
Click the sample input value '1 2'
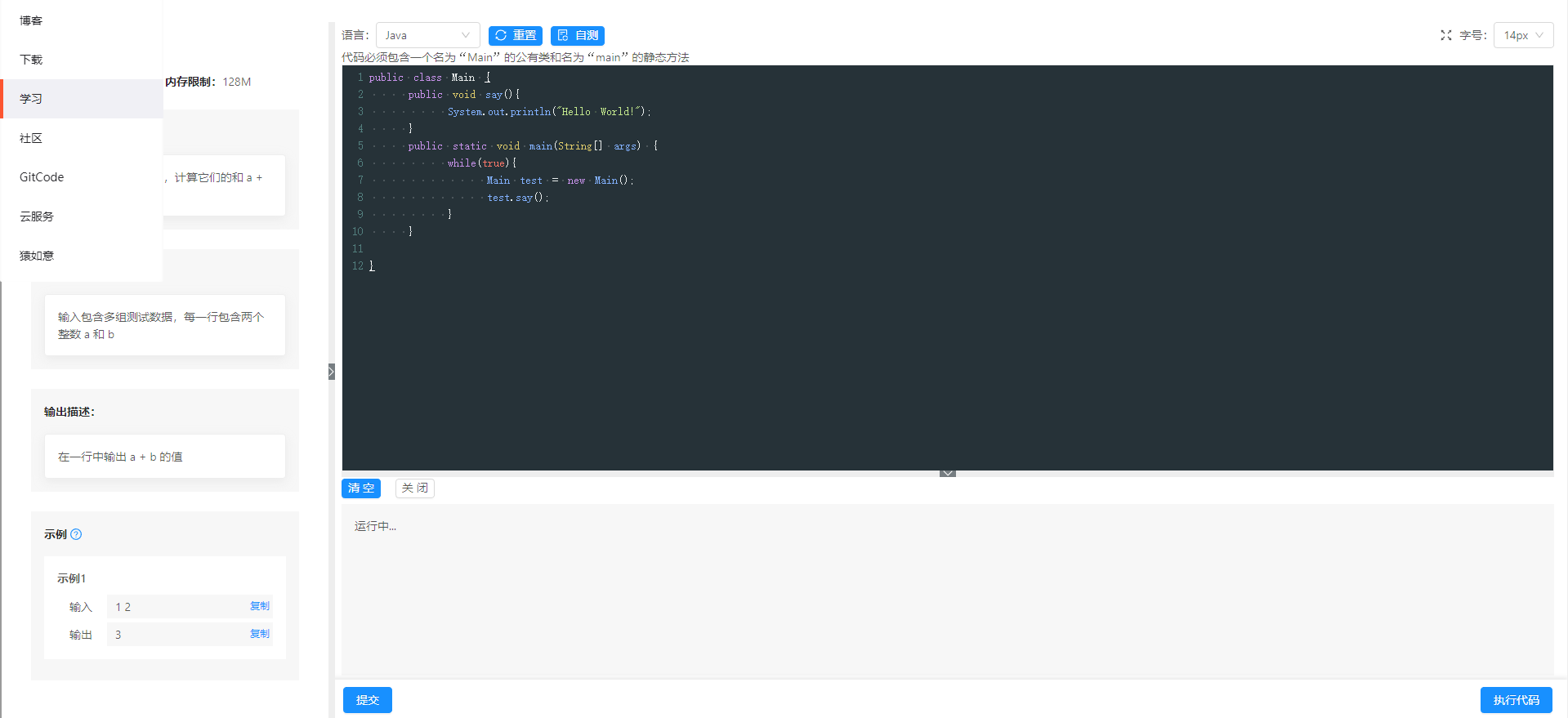123,607
